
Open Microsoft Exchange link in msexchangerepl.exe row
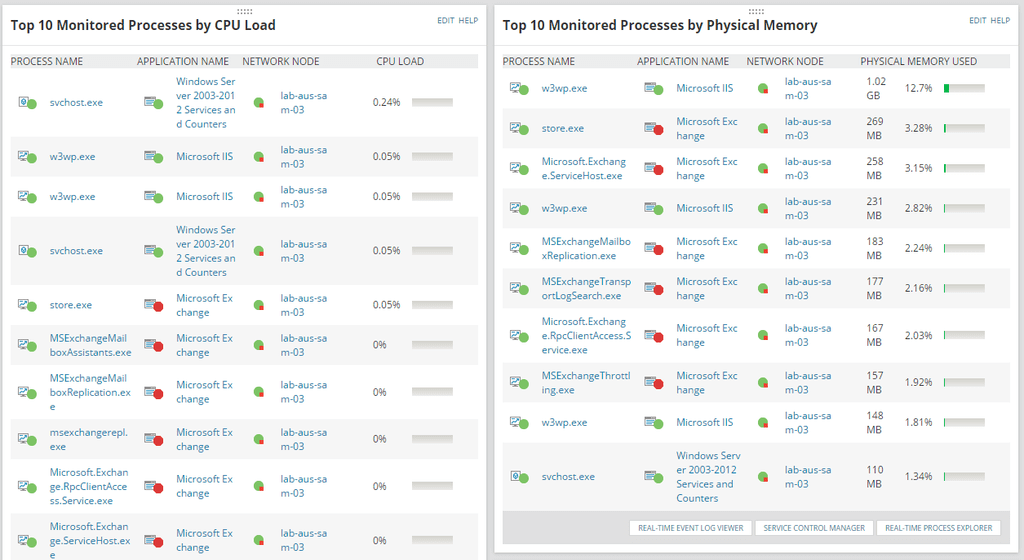[204, 439]
